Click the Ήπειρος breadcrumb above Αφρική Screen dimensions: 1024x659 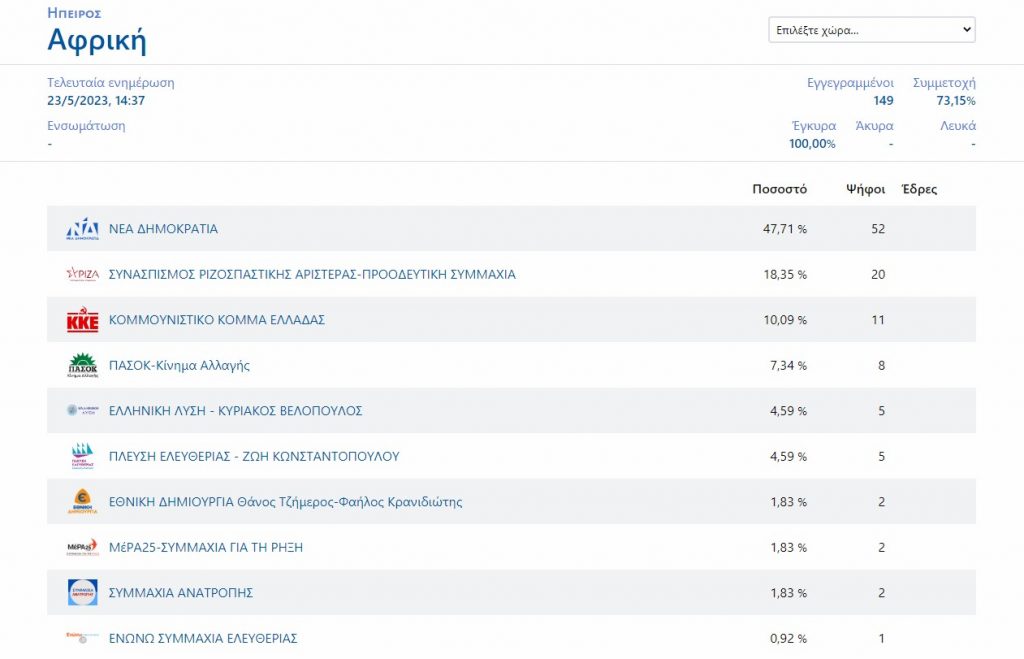coord(74,14)
